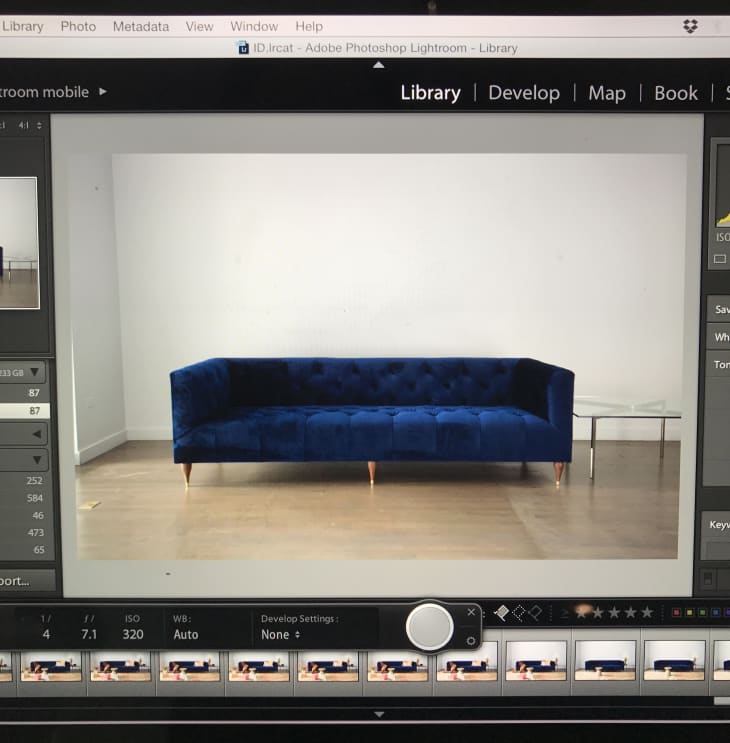Click the reject flag icon
The height and width of the screenshot is (743, 730).
(x=535, y=612)
